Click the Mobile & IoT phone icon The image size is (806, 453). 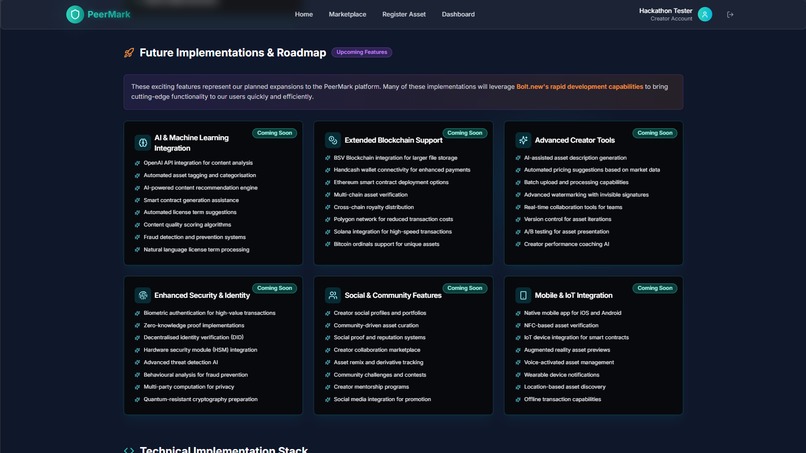[523, 295]
